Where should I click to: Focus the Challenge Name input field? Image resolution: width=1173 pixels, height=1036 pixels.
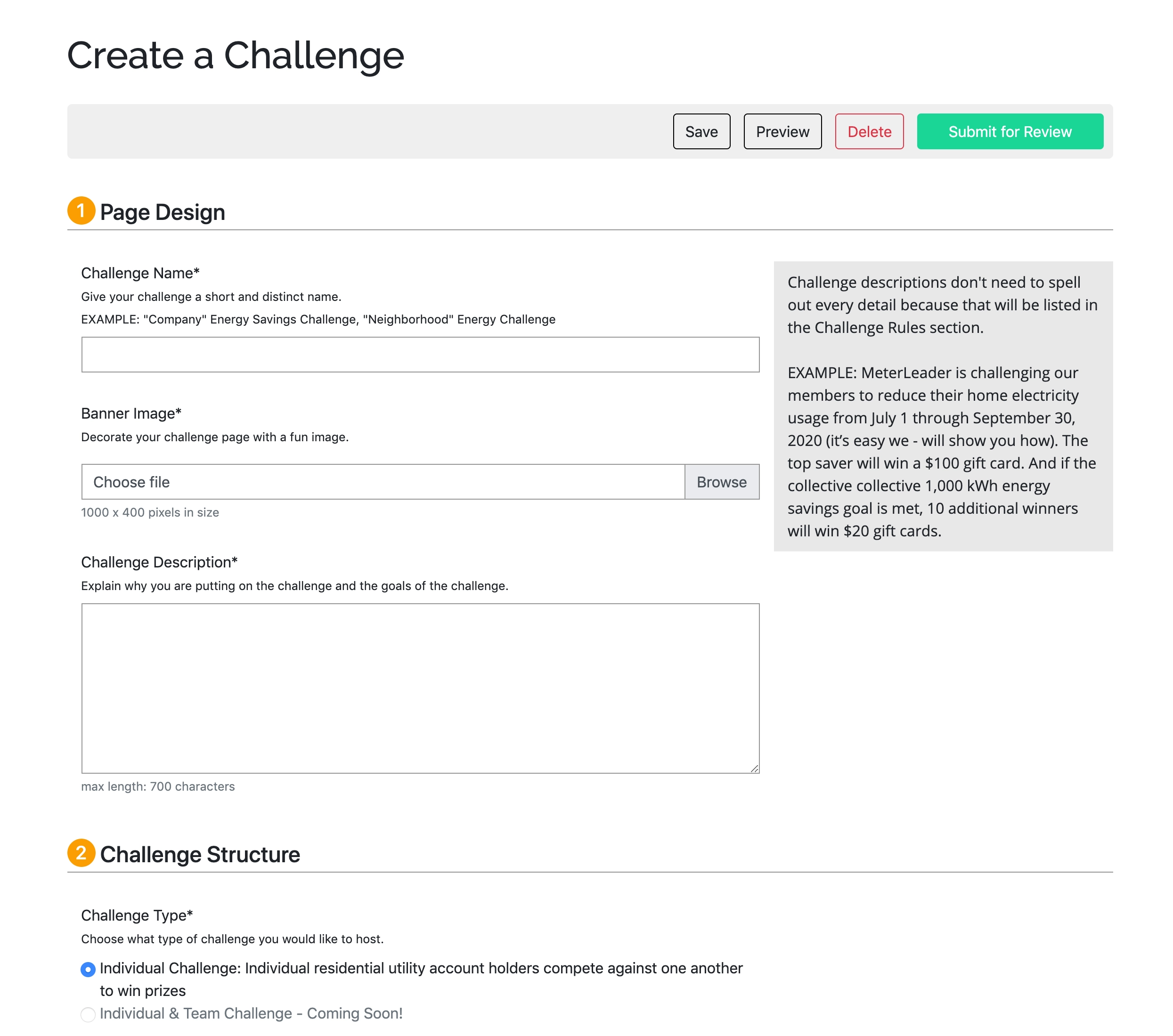420,355
